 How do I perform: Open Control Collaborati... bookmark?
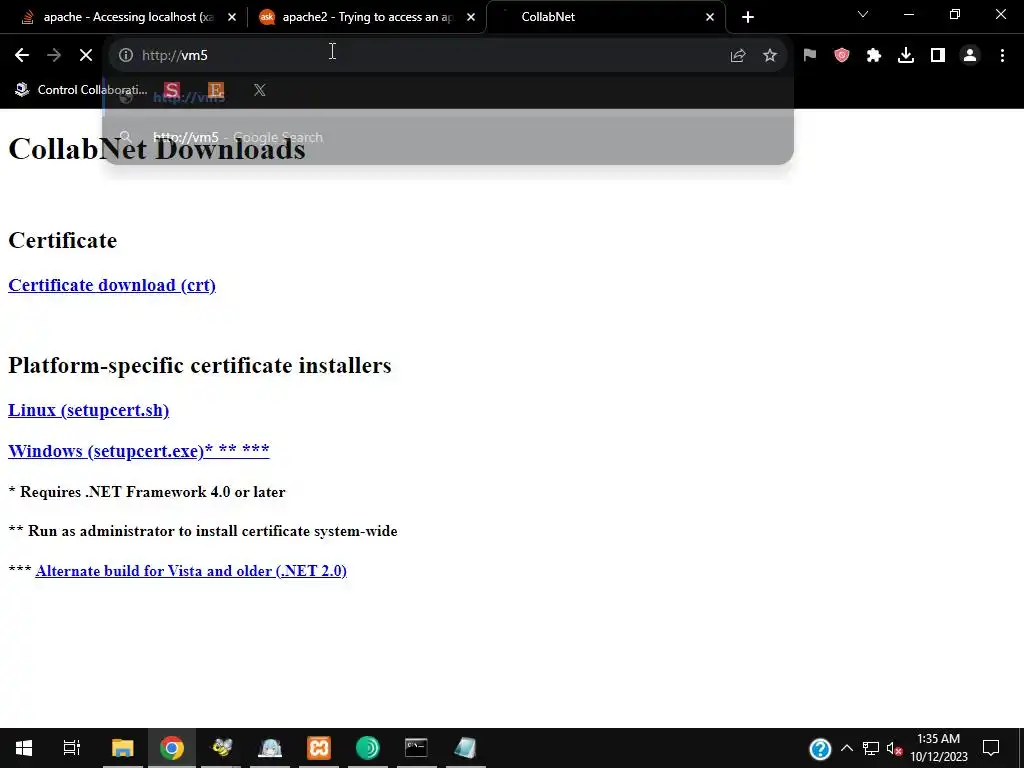click(x=81, y=90)
